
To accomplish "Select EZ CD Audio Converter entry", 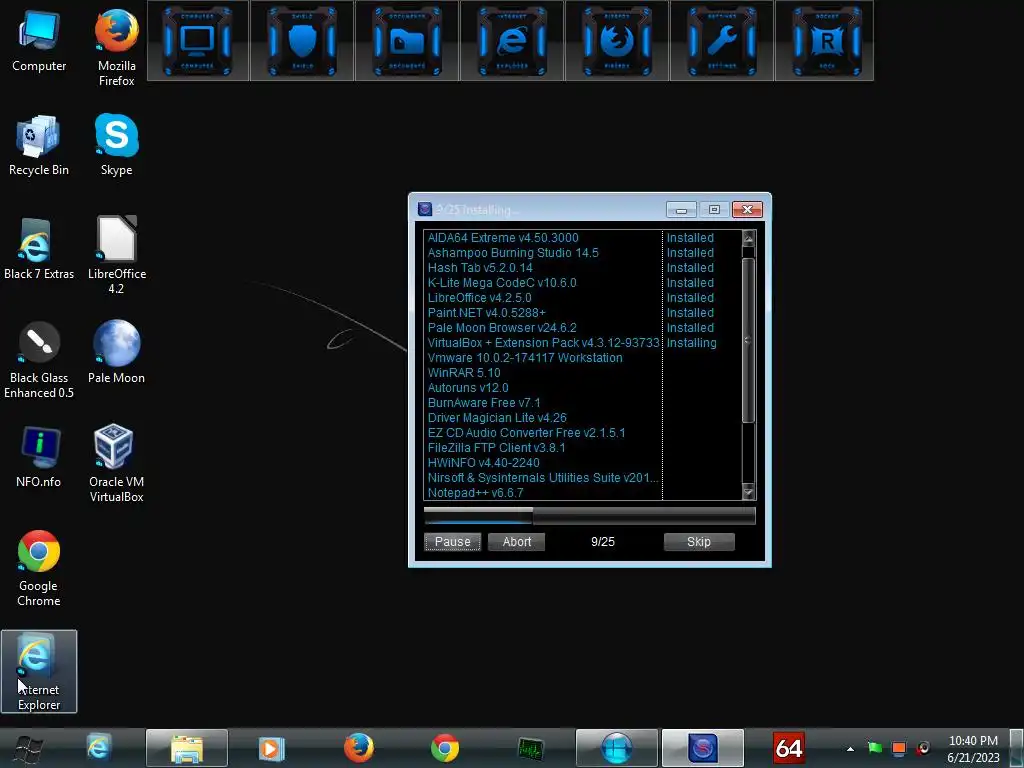I will pyautogui.click(x=526, y=433).
